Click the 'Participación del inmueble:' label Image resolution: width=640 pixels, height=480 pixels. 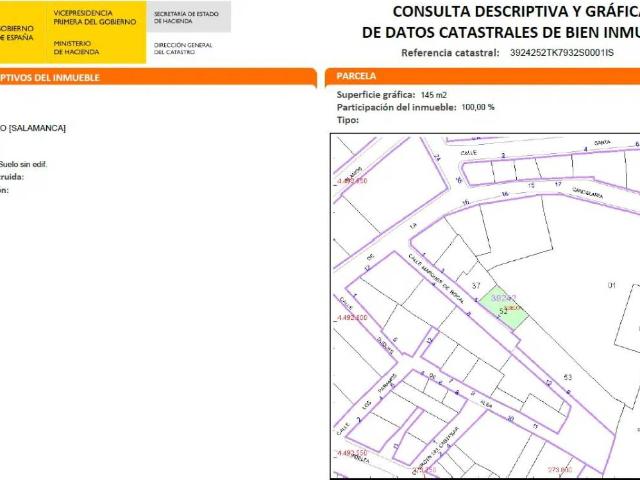[396, 107]
